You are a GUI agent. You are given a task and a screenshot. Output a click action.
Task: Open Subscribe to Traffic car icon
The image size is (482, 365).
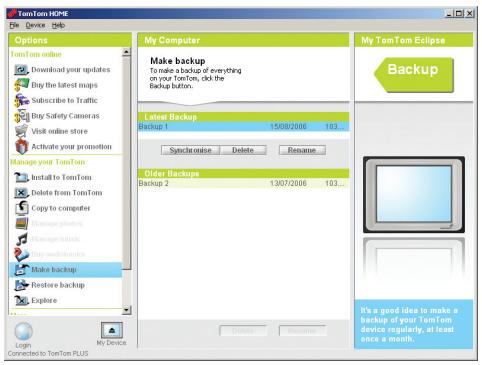pos(22,100)
